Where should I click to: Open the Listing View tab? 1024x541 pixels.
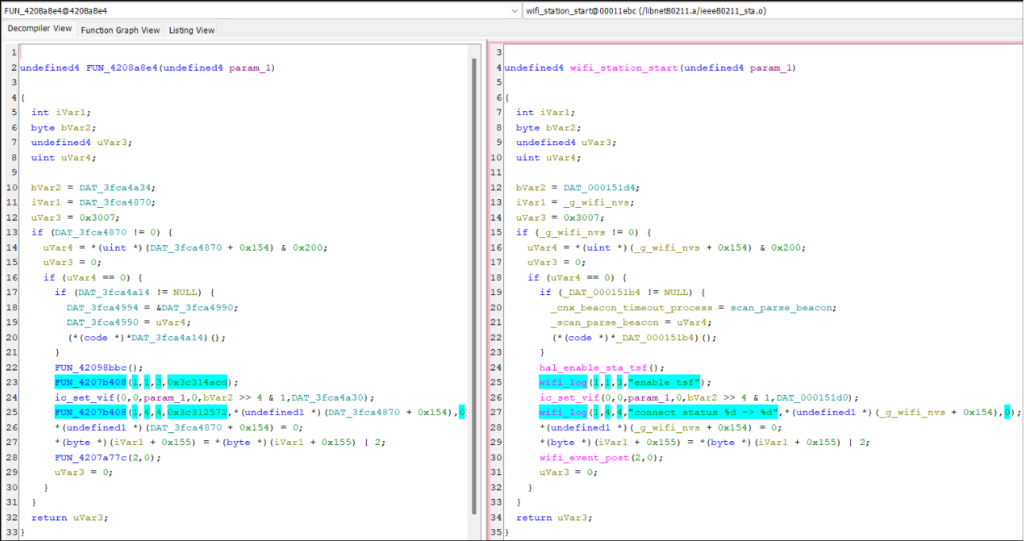191,30
